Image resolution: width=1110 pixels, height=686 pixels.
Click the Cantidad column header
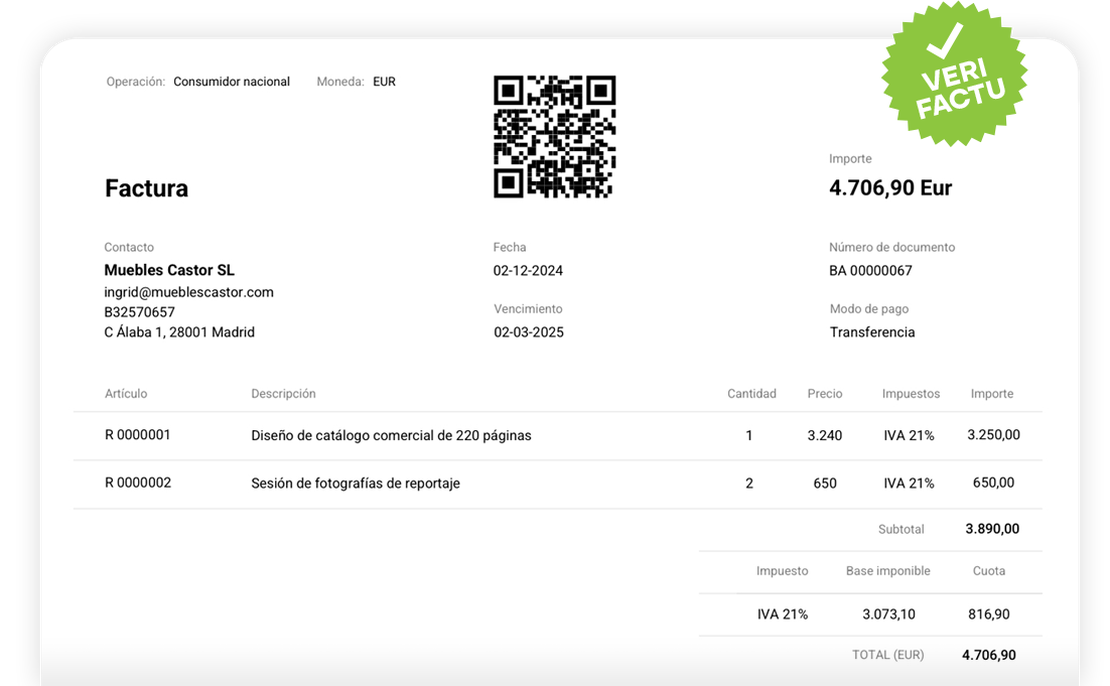tap(751, 394)
